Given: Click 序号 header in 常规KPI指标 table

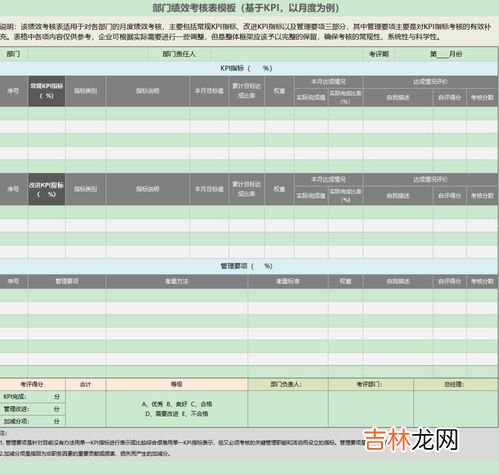Looking at the screenshot, I should [x=14, y=91].
